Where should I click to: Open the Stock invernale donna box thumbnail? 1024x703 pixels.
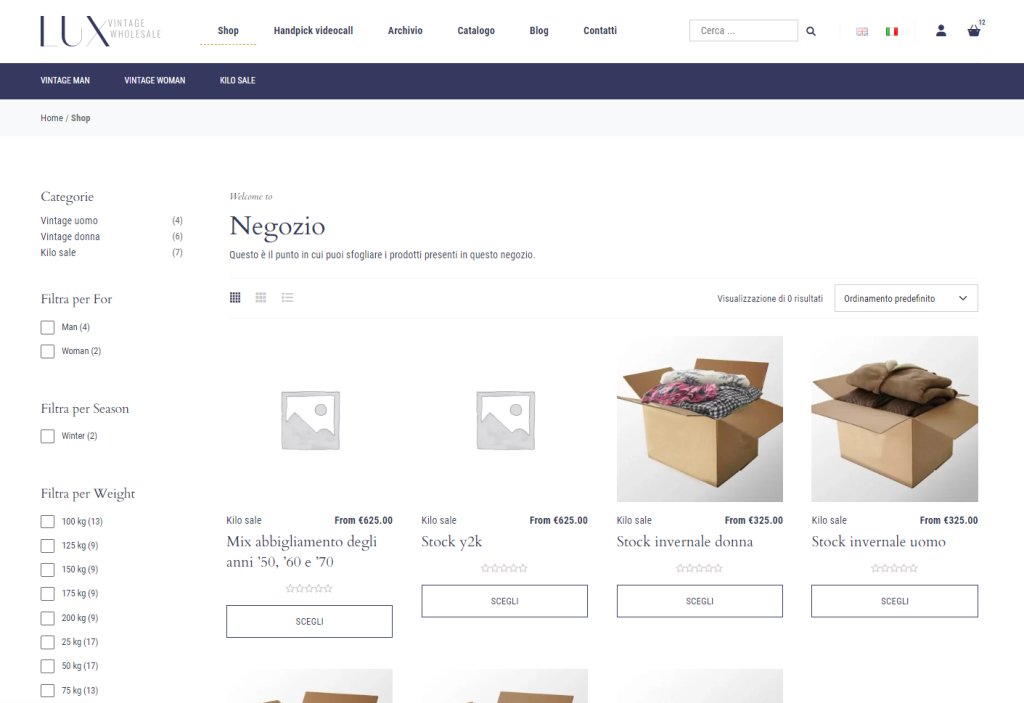[x=699, y=419]
